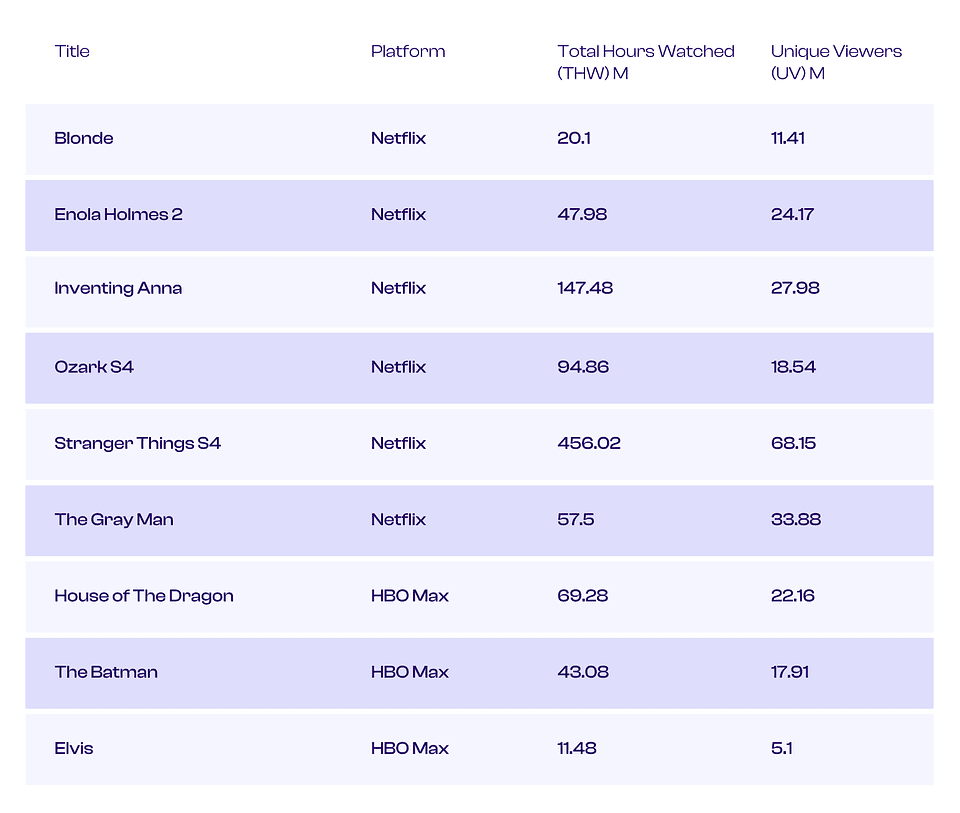Viewport: 960px width, 813px height.
Task: Click the 22.16 unique viewers value
Action: click(x=792, y=596)
